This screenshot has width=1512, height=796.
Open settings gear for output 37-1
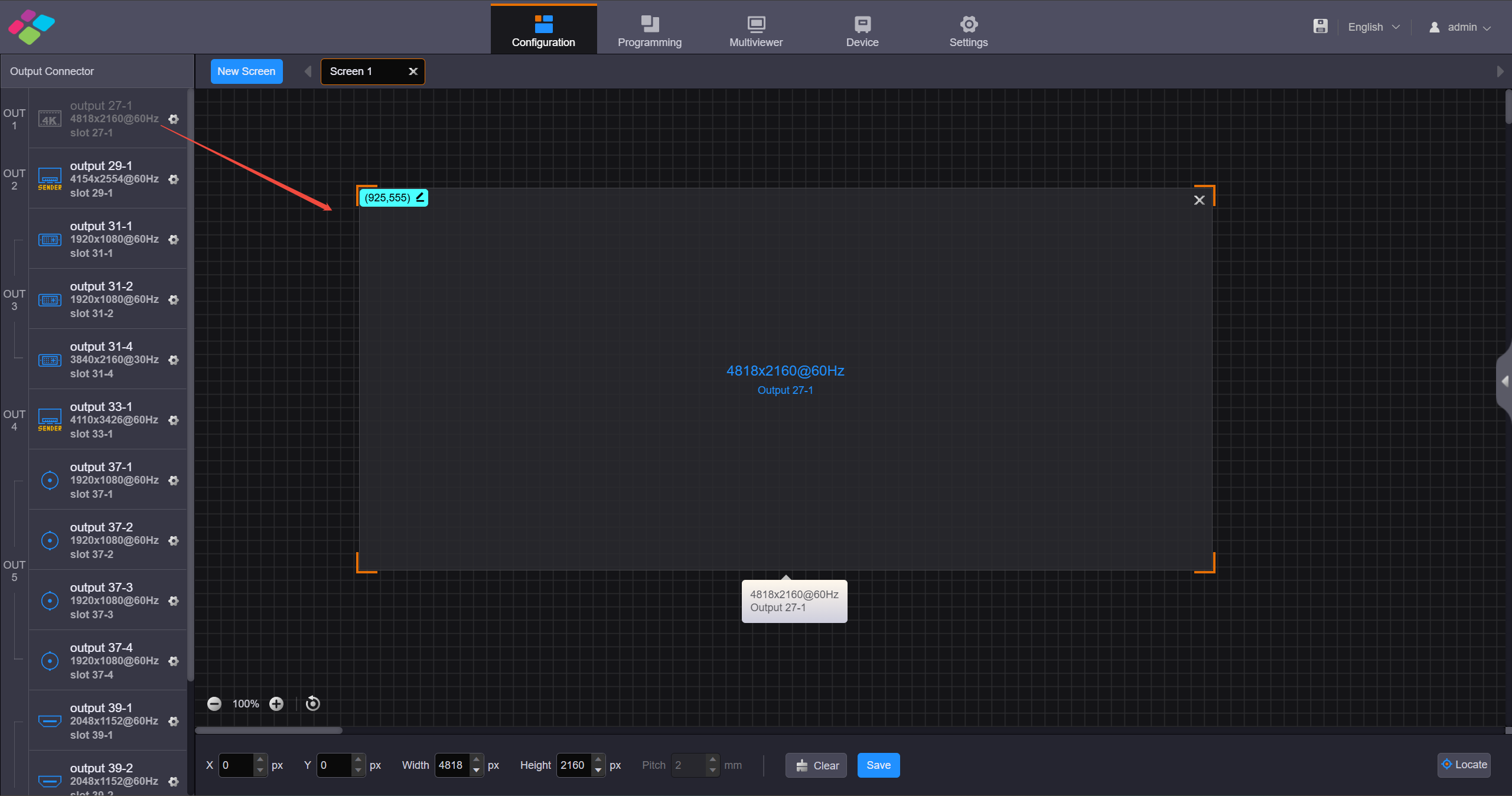pyautogui.click(x=174, y=481)
